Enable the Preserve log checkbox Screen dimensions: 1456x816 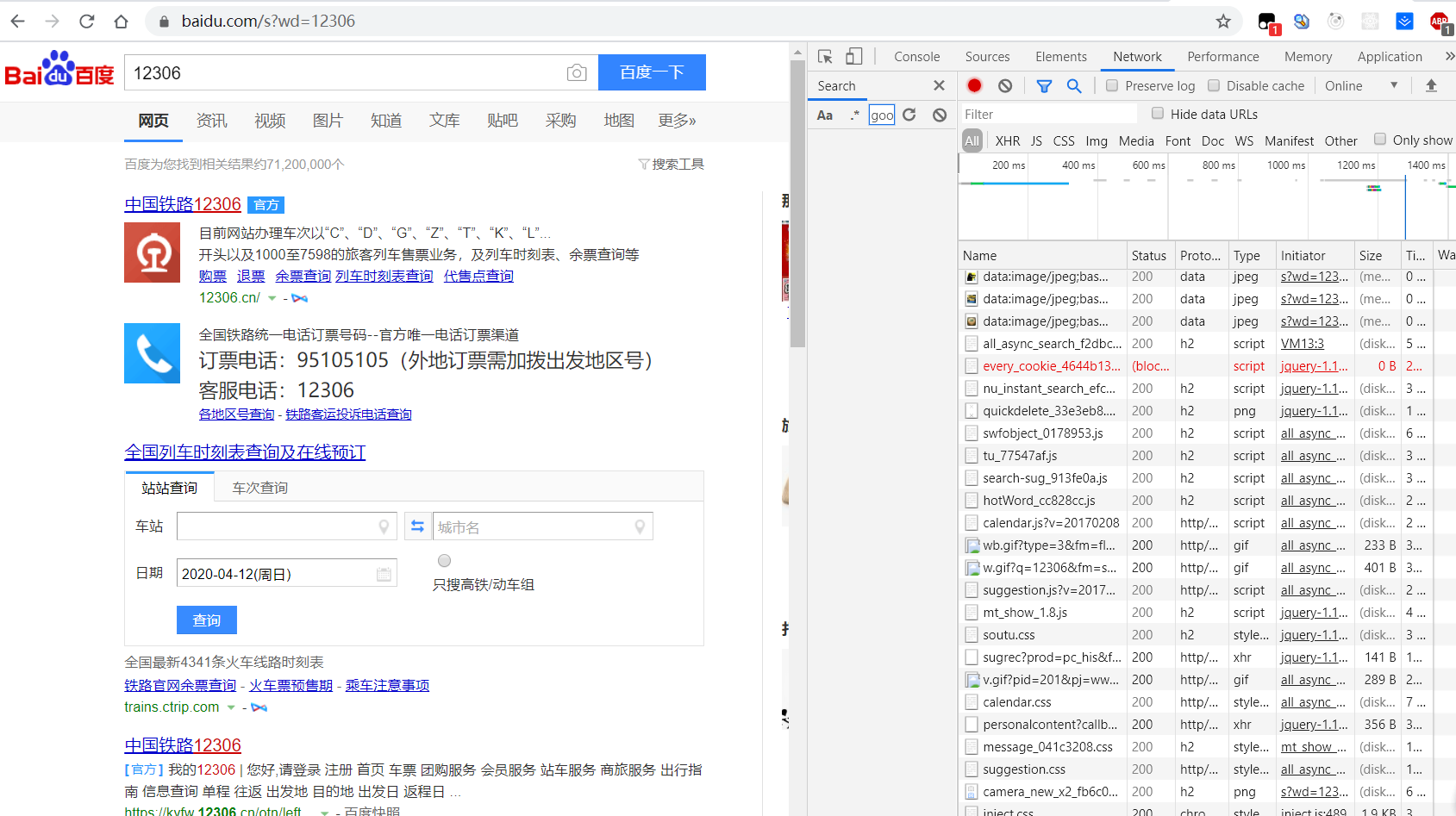pyautogui.click(x=1112, y=85)
